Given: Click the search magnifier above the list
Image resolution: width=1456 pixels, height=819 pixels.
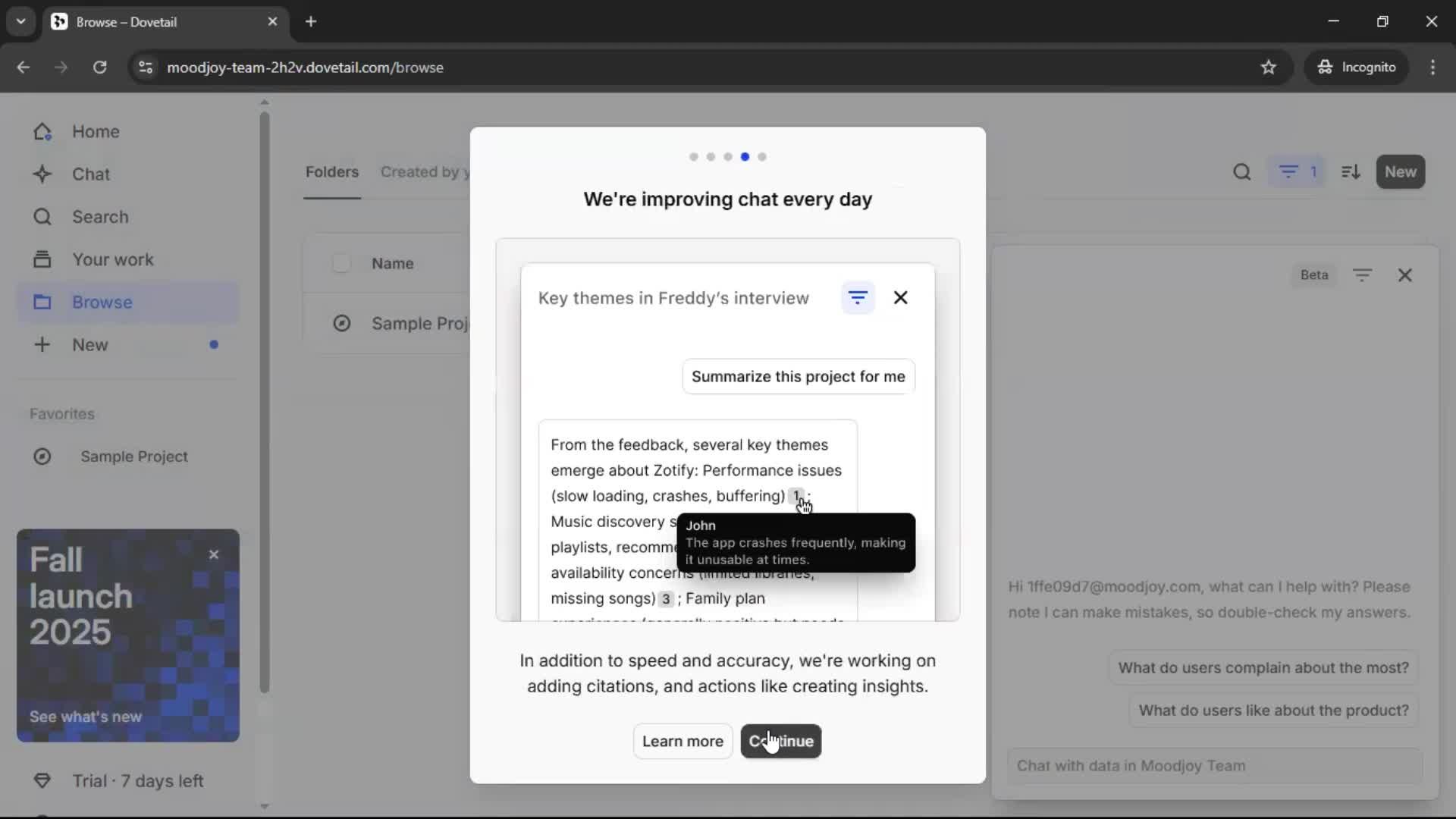Looking at the screenshot, I should 1241,172.
